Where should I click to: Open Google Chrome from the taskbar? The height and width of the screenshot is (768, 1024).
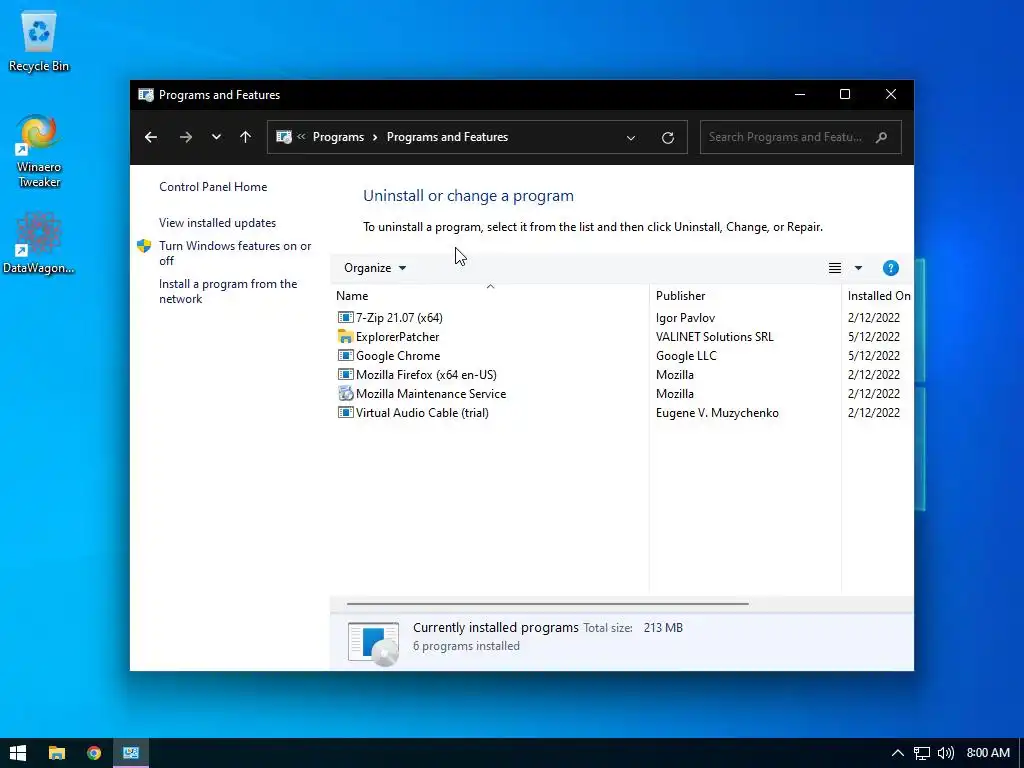coord(94,753)
